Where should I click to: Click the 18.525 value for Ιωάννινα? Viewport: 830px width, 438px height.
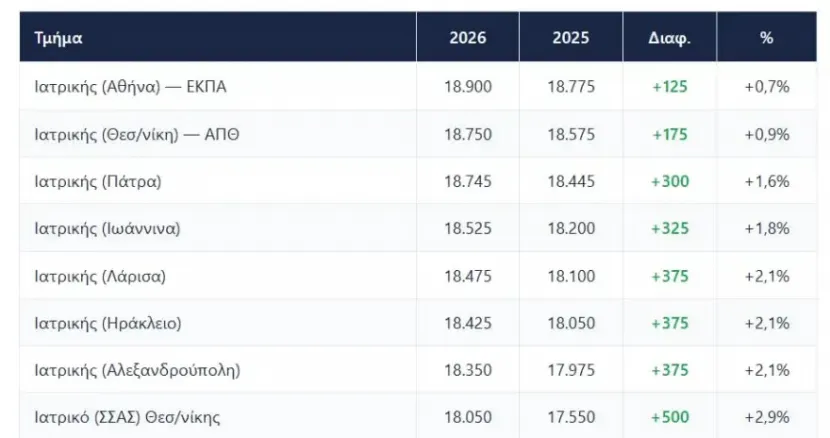coord(467,228)
